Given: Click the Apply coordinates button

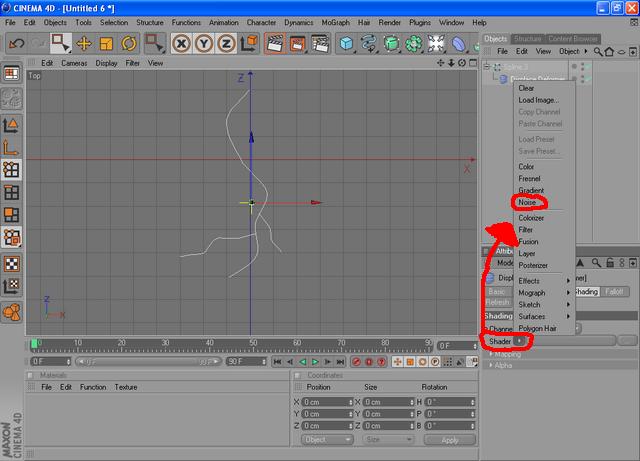Looking at the screenshot, I should click(450, 440).
